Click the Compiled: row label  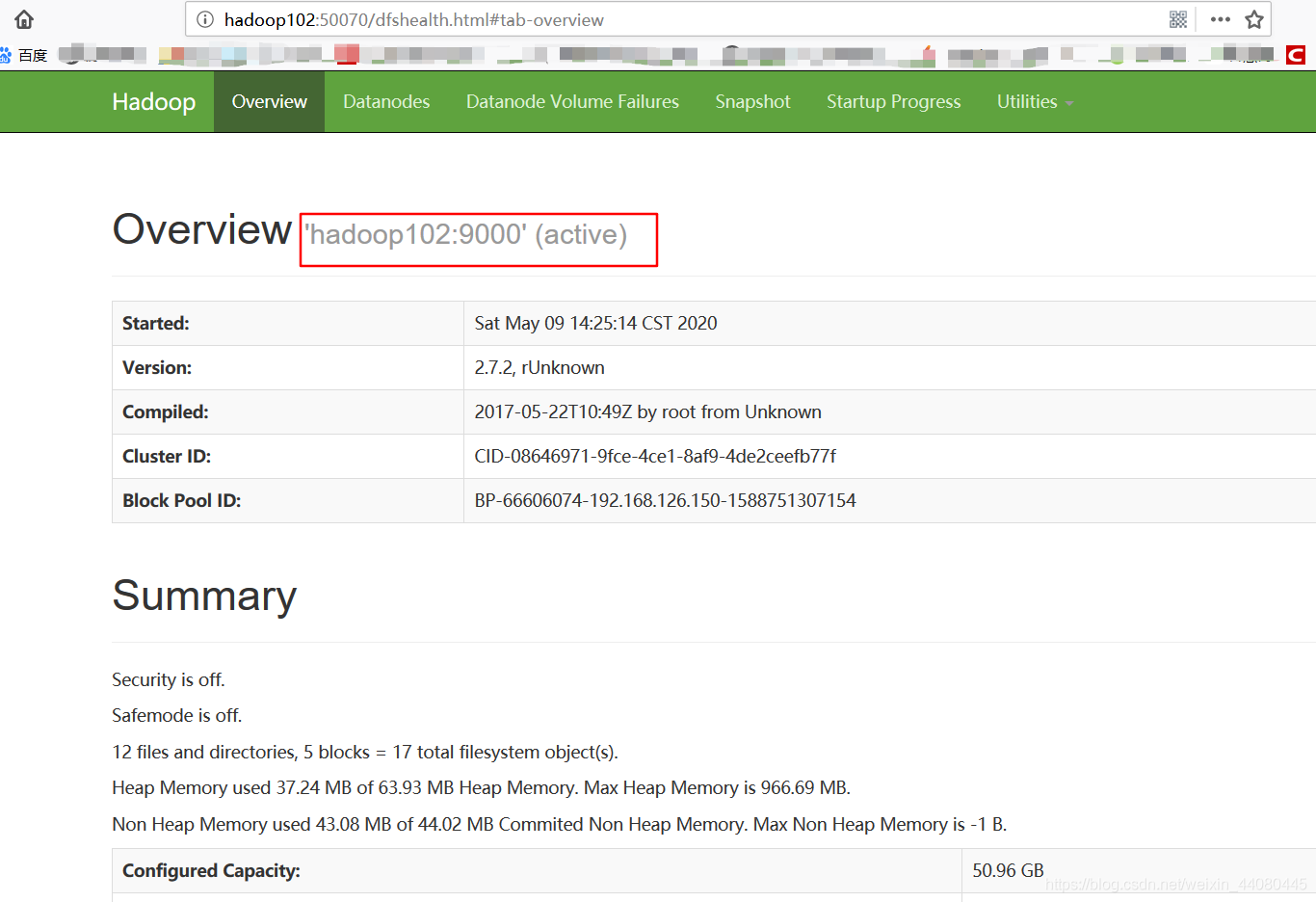166,411
